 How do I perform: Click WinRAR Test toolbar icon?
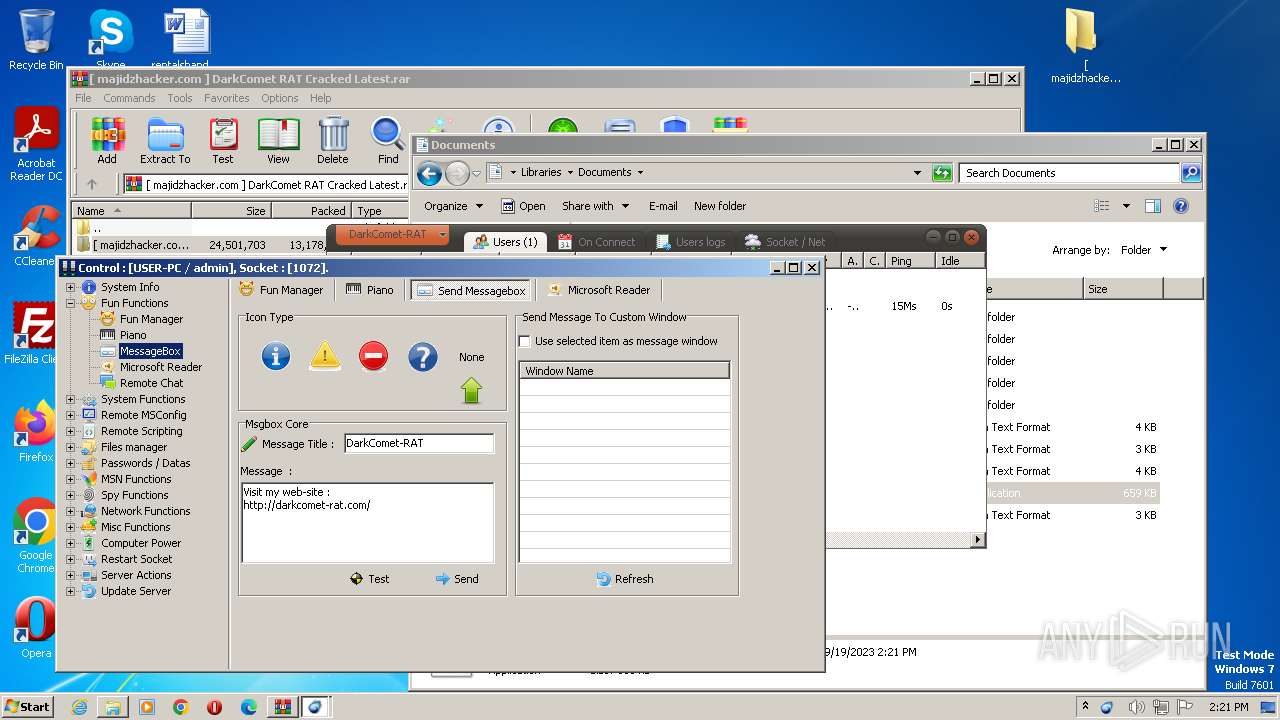click(x=223, y=141)
